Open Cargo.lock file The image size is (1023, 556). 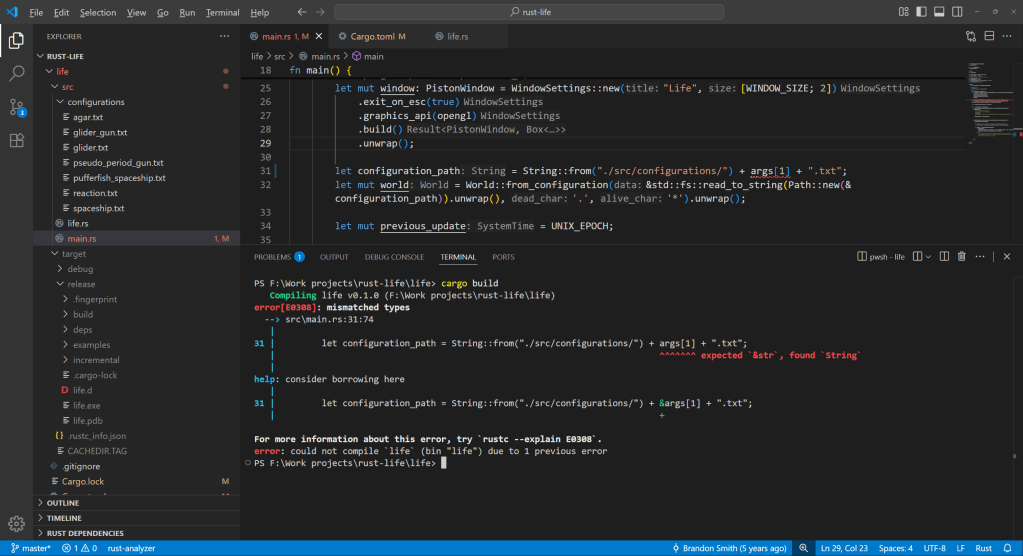[137, 482]
